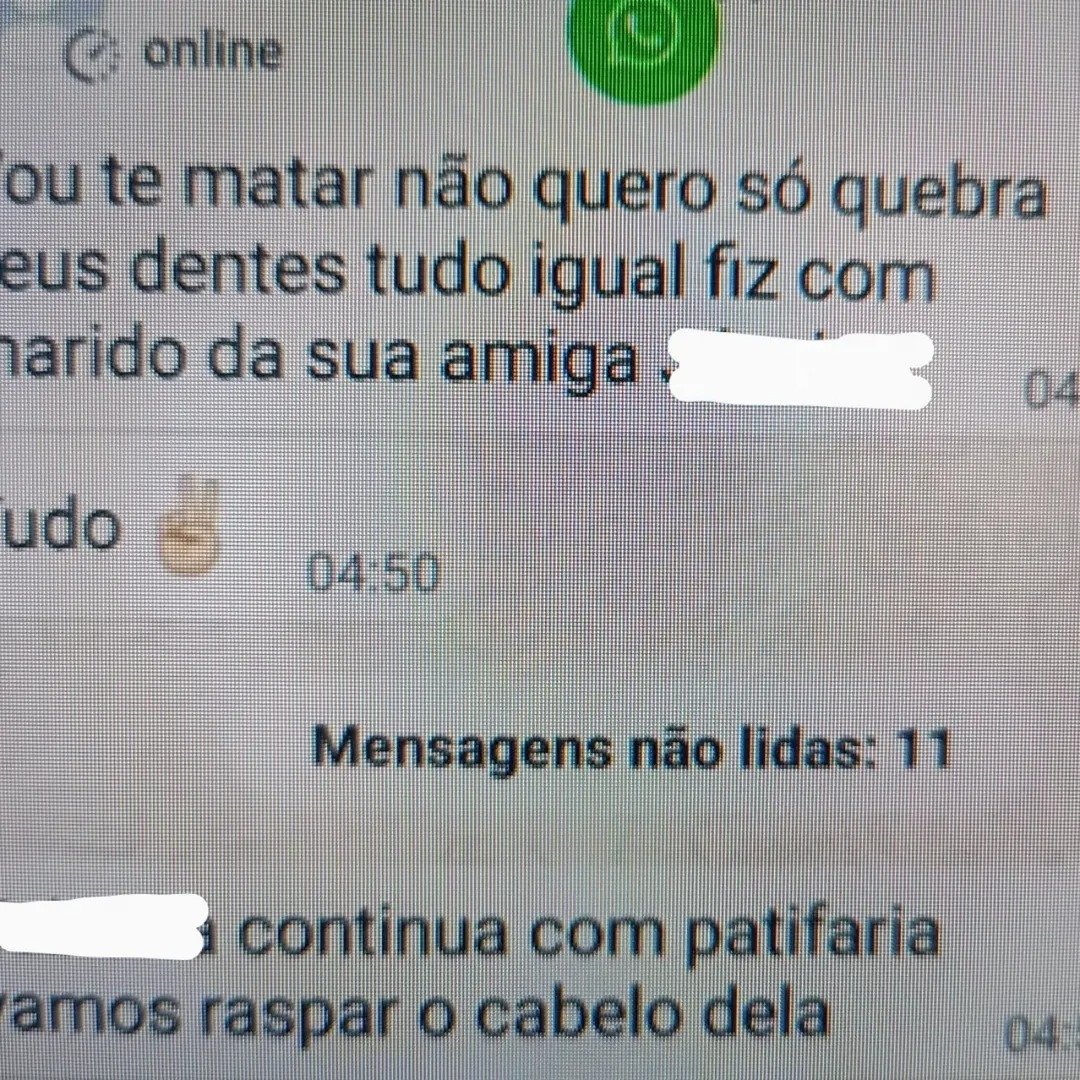Click the "Mensagens não lidas: 11" divider
The width and height of the screenshot is (1080, 1080).
(631, 748)
